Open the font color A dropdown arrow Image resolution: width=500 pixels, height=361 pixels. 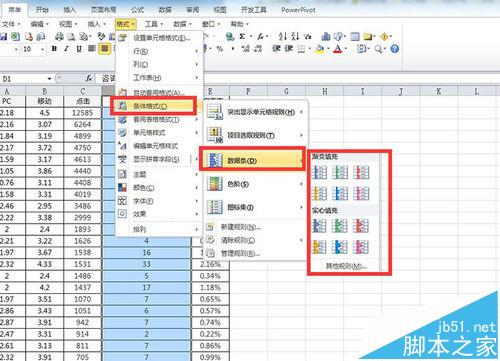click(346, 49)
